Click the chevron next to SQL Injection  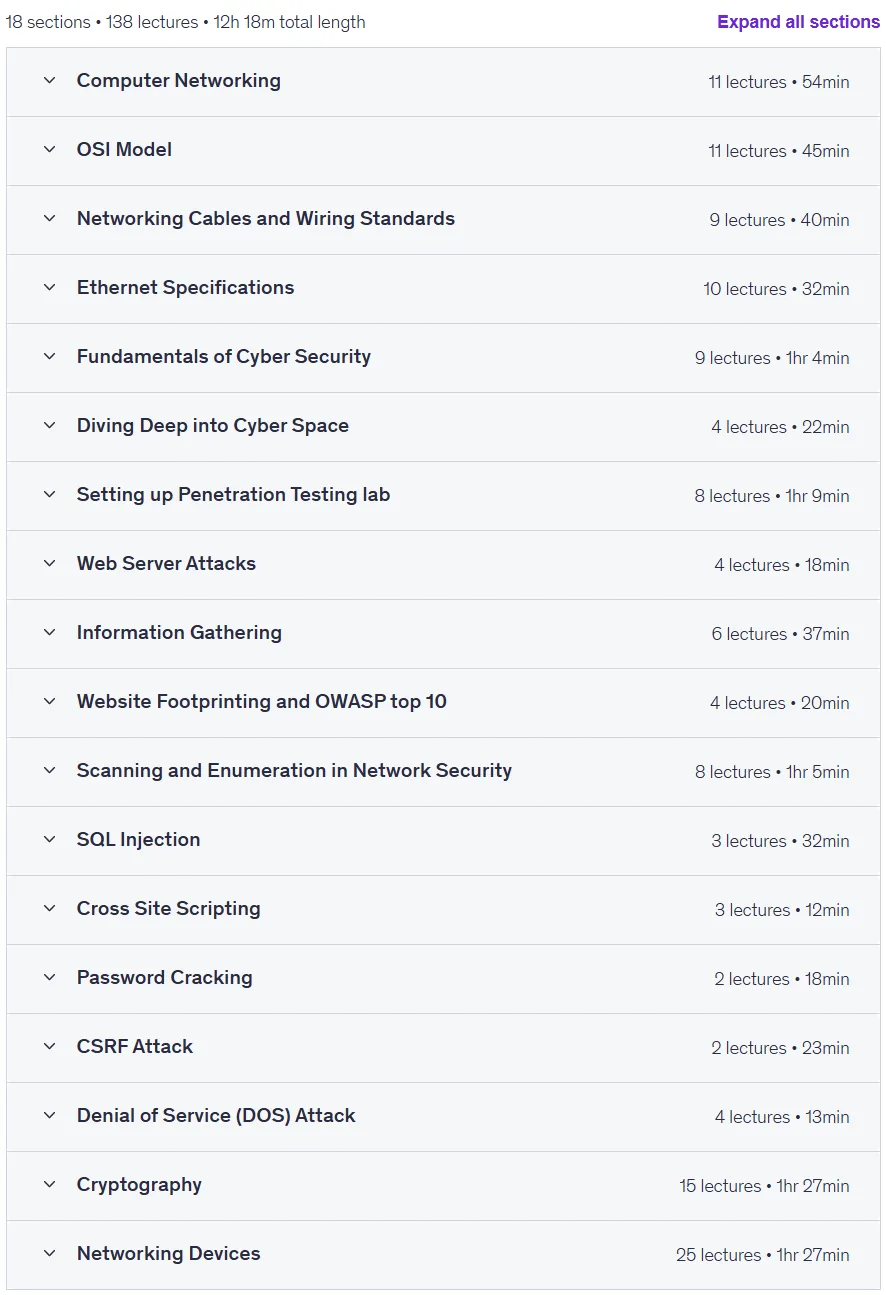click(x=49, y=840)
